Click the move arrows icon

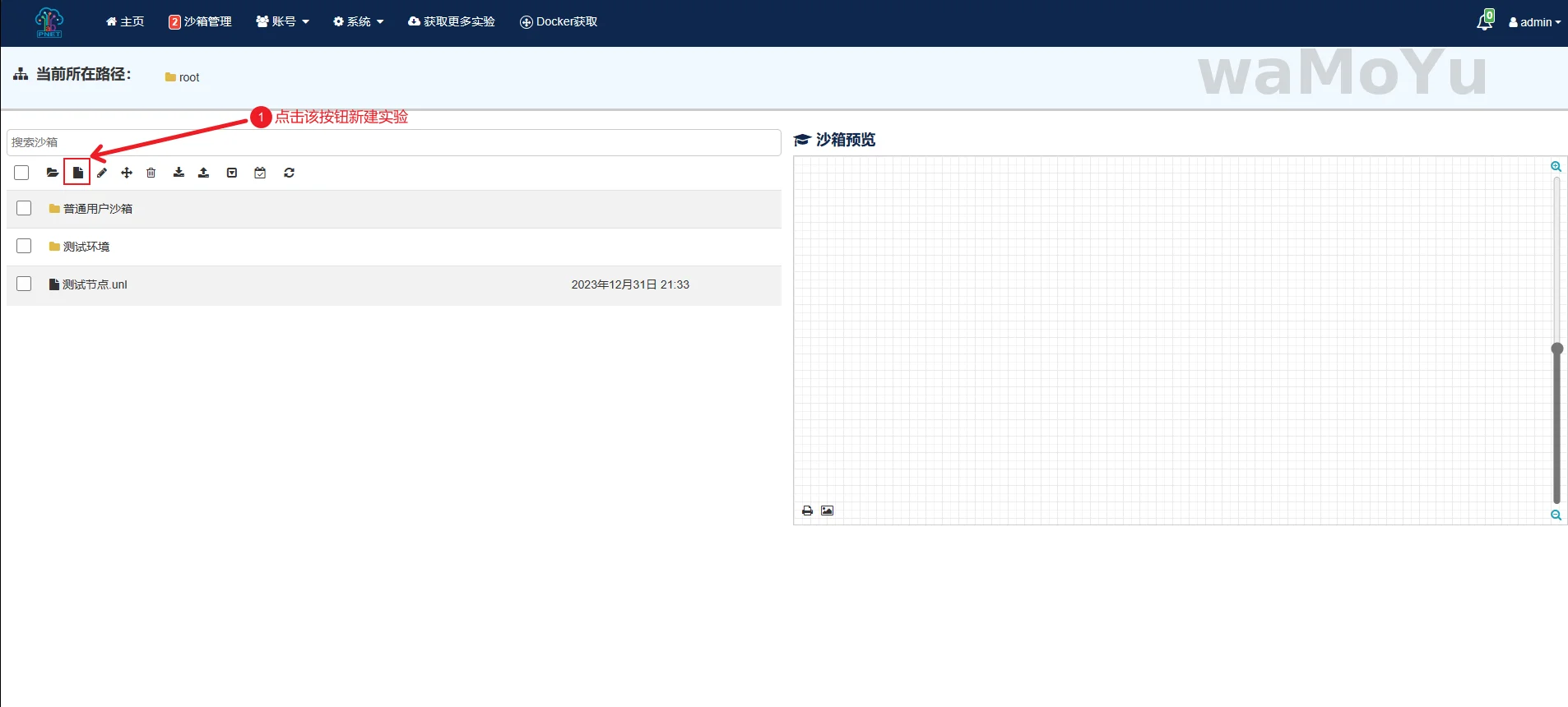click(x=127, y=173)
